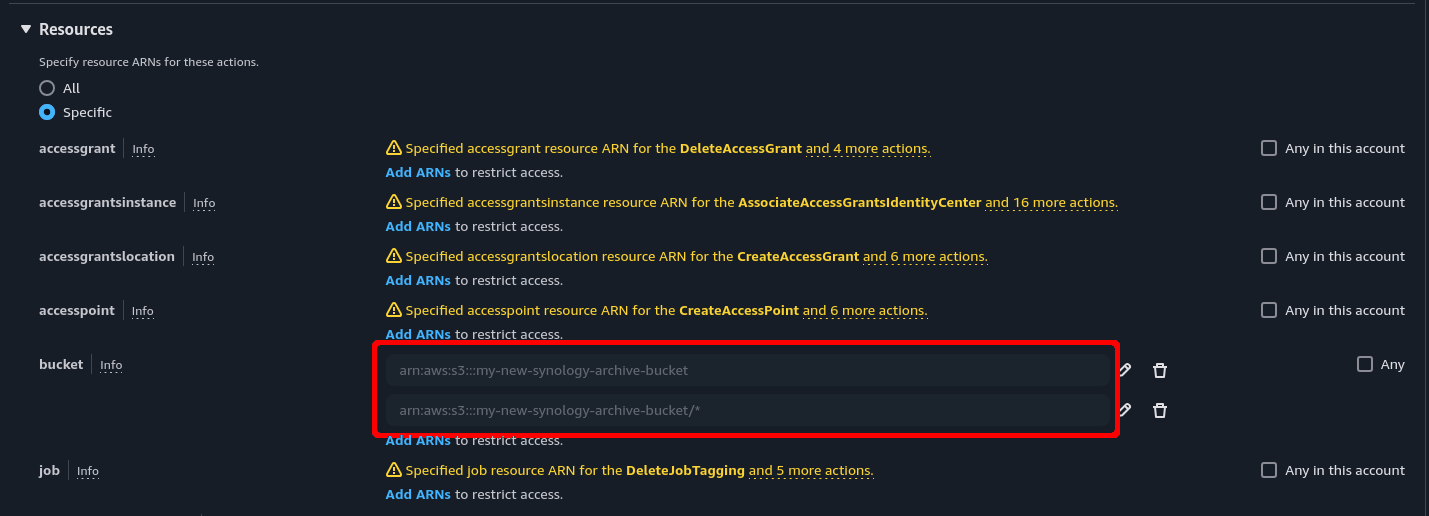The height and width of the screenshot is (516, 1429).
Task: Expand the 'and 4 more actions' list
Action: (868, 148)
